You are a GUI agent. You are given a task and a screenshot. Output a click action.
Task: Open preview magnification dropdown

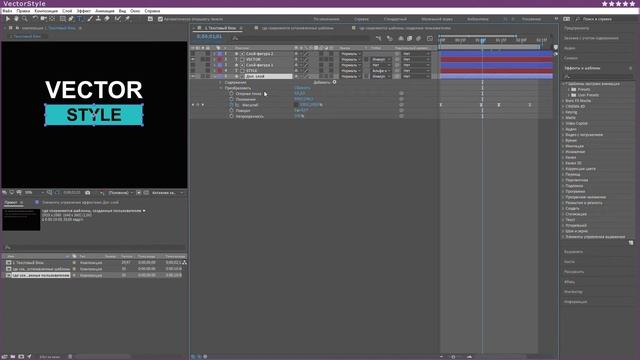(34, 193)
